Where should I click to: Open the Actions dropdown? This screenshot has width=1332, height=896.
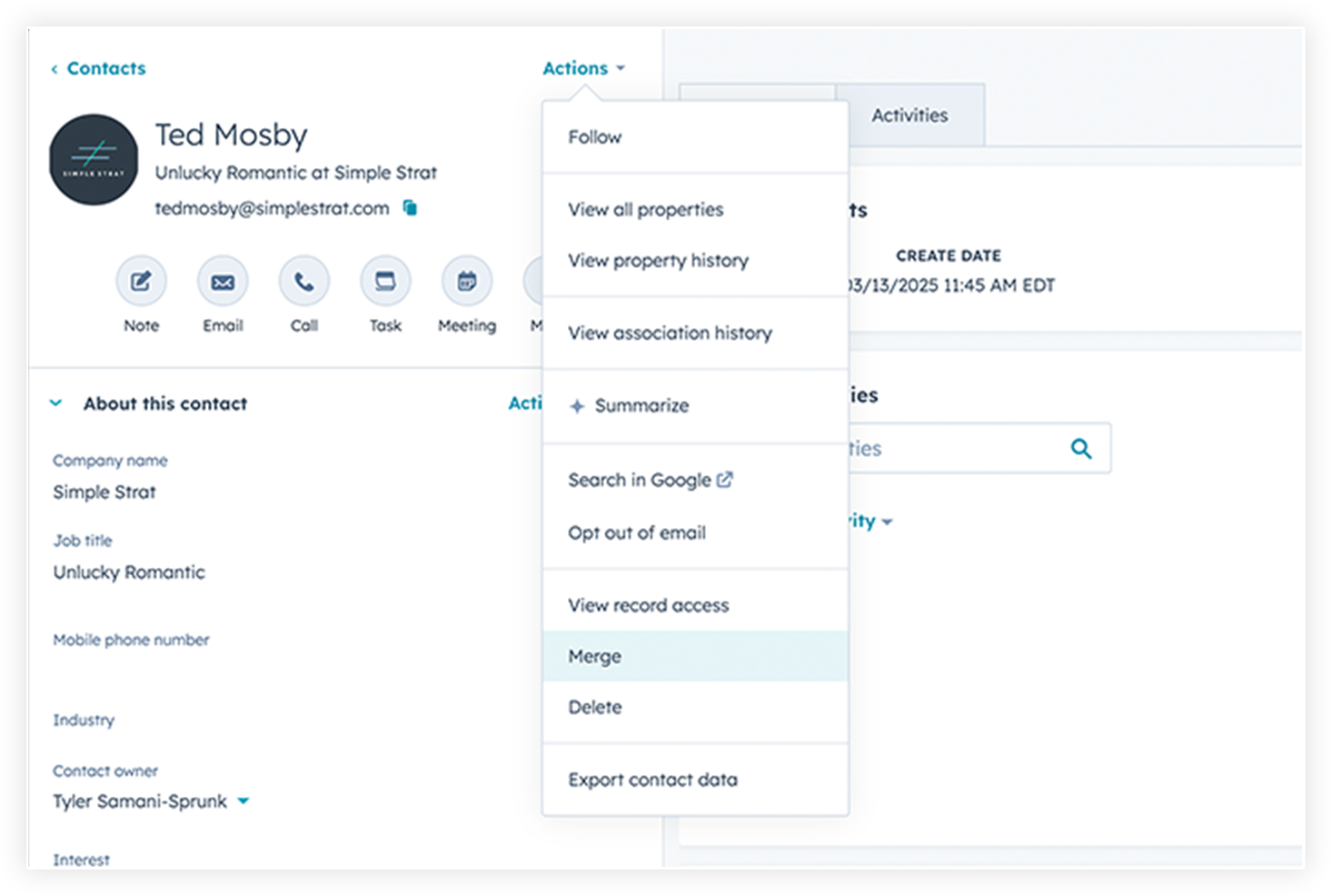coord(582,67)
